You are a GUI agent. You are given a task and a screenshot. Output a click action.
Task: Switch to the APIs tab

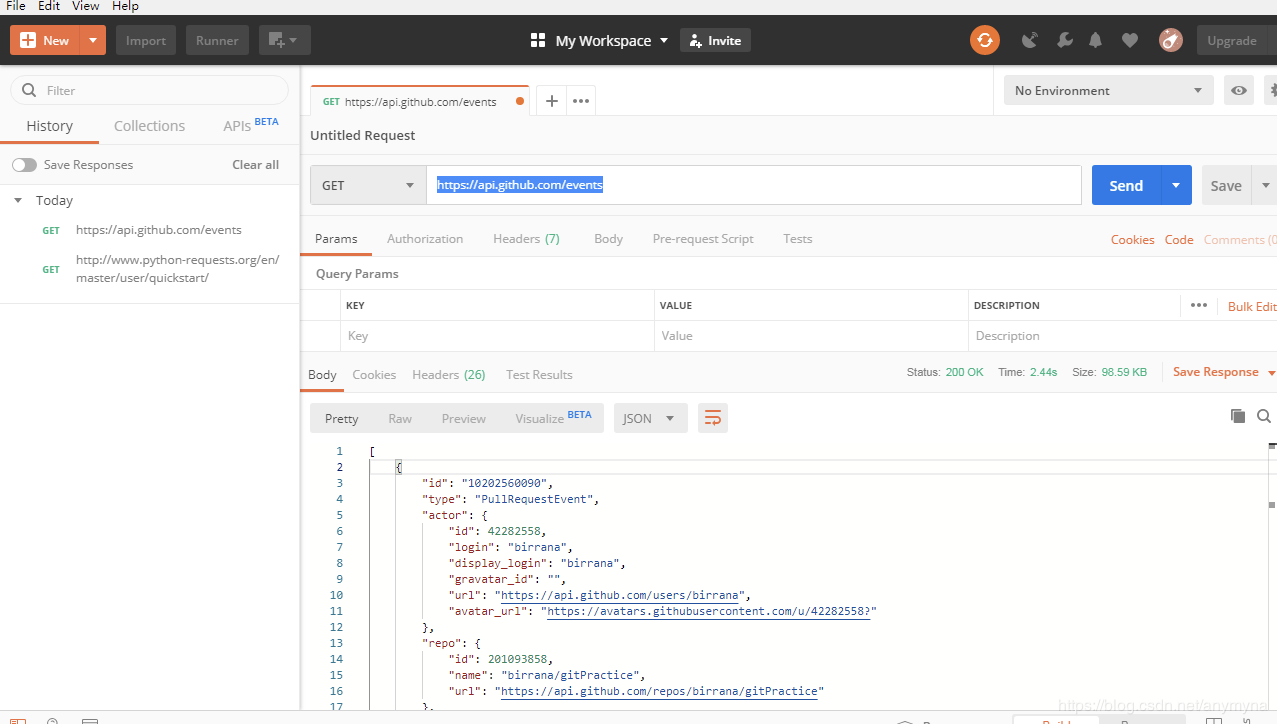click(x=250, y=125)
